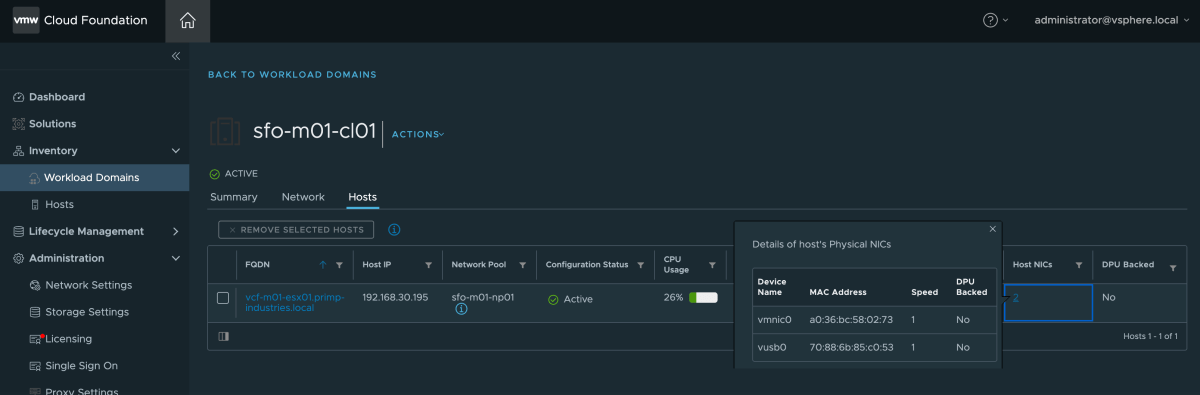Screen dimensions: 1200x395
Task: Switch to the Network tab
Action: pyautogui.click(x=303, y=197)
